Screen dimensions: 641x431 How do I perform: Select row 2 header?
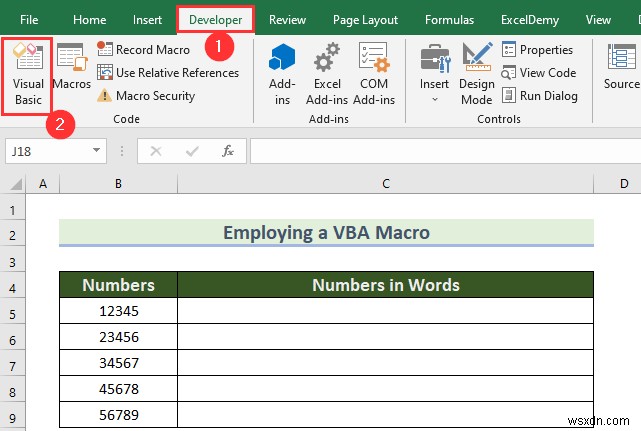[x=12, y=235]
